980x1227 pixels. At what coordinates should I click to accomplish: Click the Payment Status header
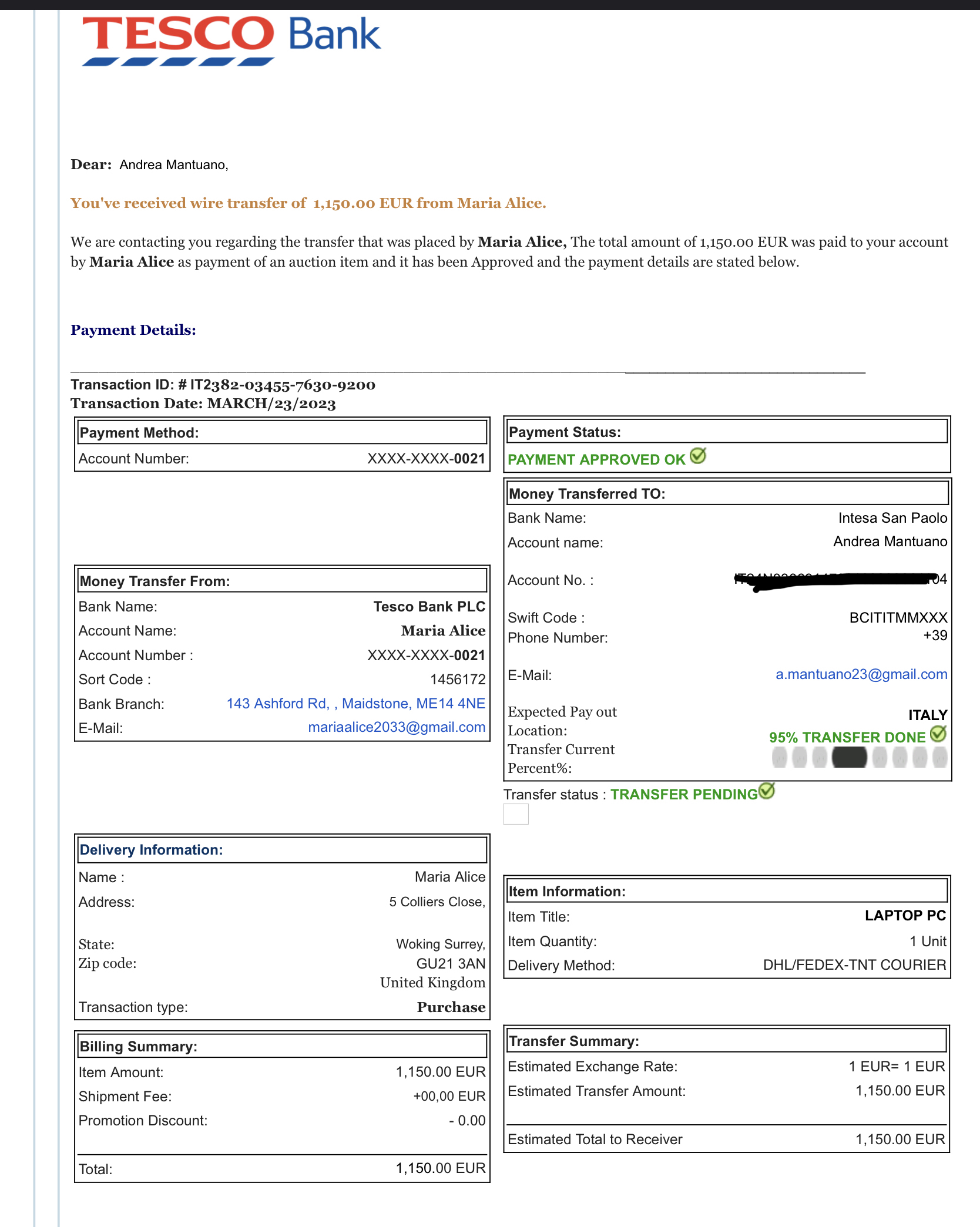727,432
